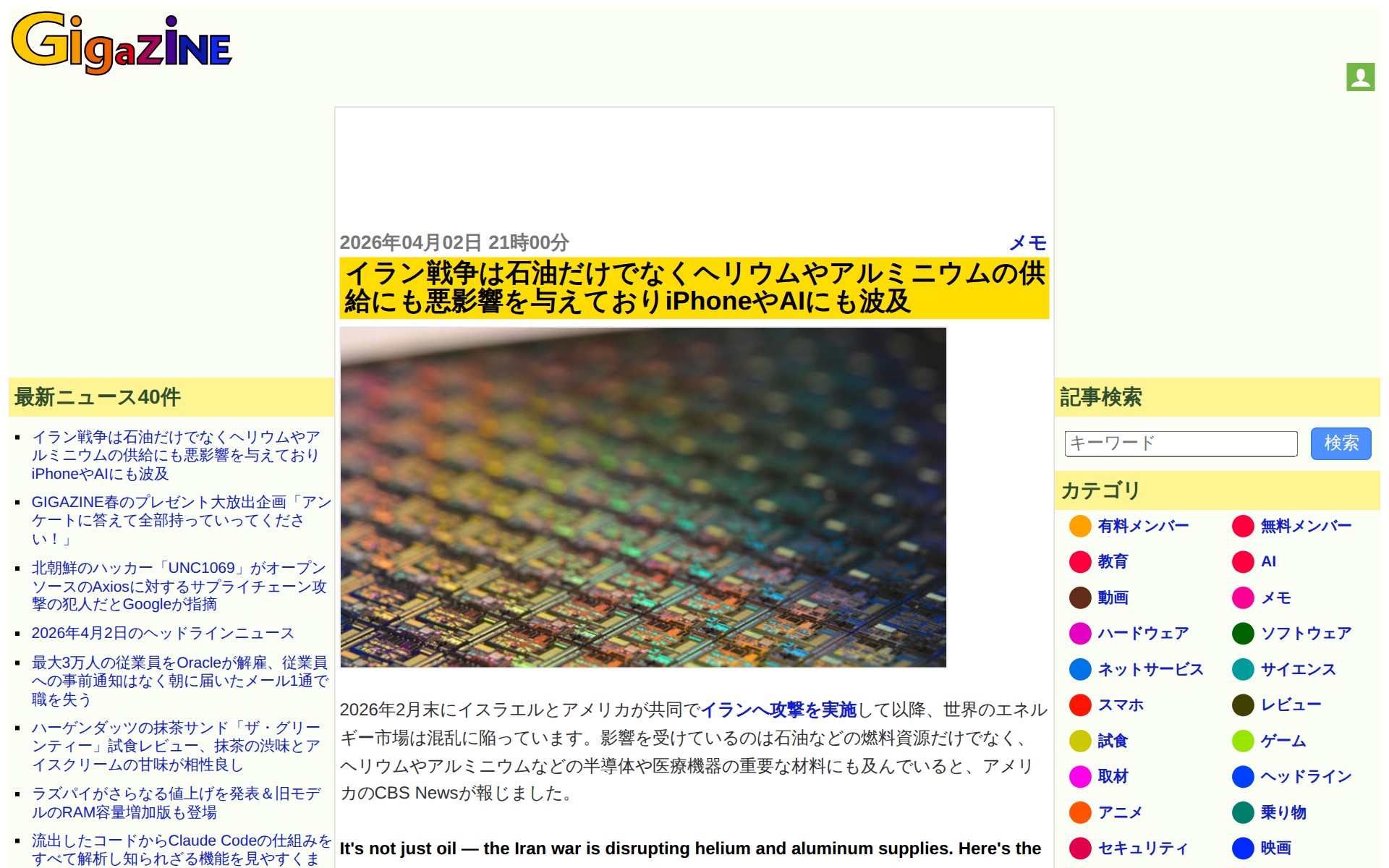Open the 無料メンバー category link
Screen dimensions: 1389x868
[x=1306, y=526]
